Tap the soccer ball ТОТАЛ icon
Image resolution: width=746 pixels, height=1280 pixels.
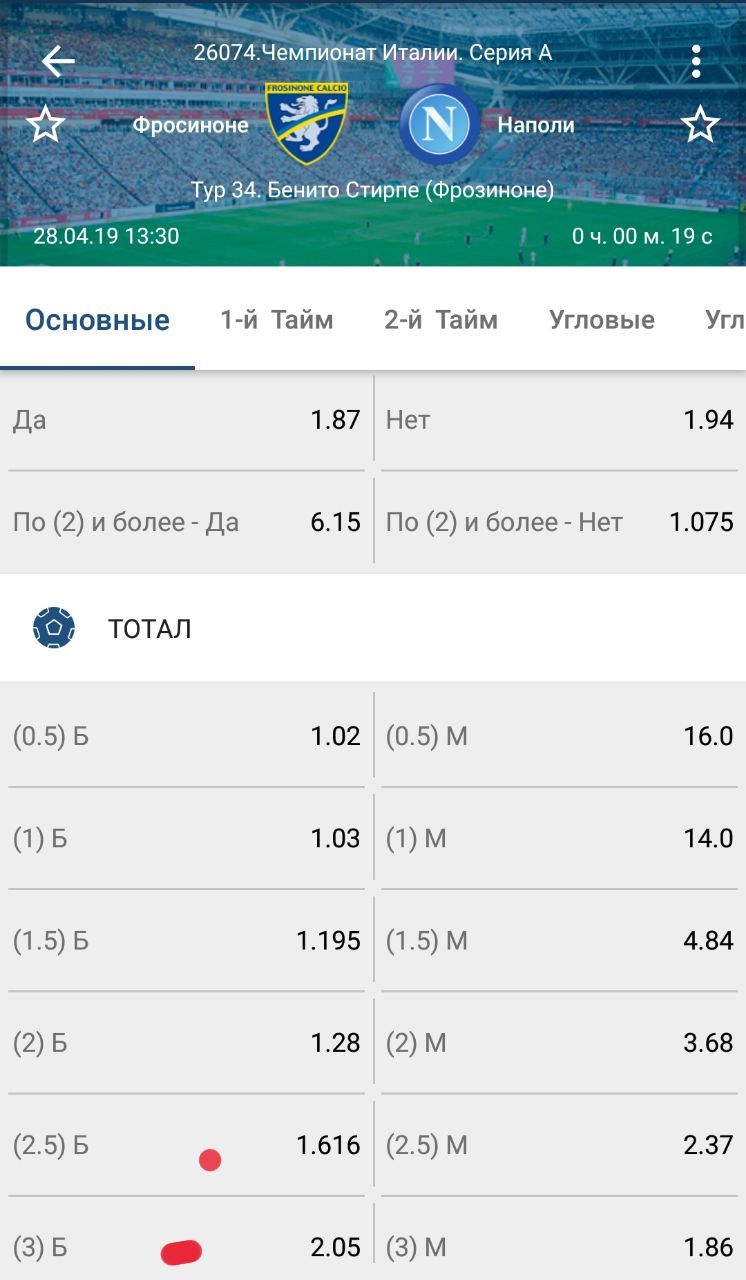tap(54, 629)
